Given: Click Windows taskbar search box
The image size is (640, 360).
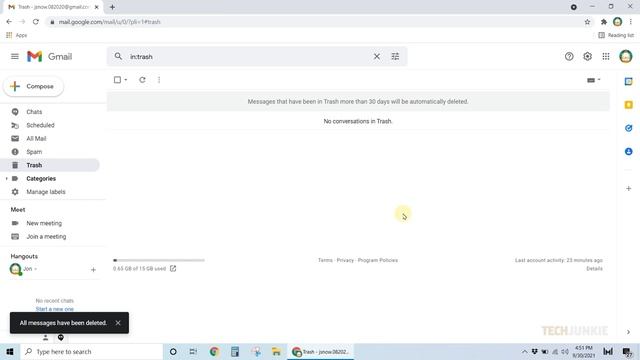Looking at the screenshot, I should [91, 351].
